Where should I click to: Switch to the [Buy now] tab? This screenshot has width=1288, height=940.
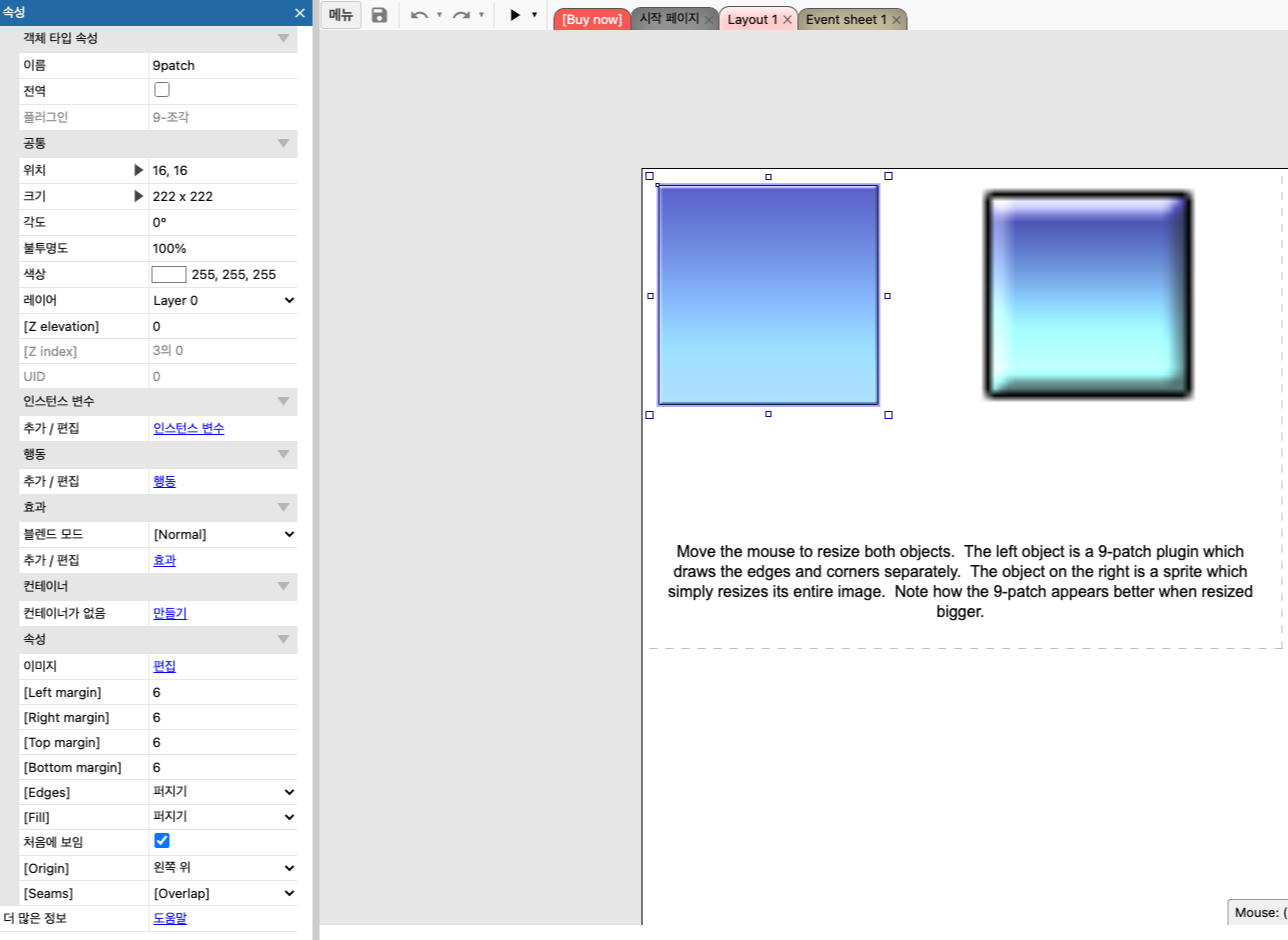[x=592, y=19]
